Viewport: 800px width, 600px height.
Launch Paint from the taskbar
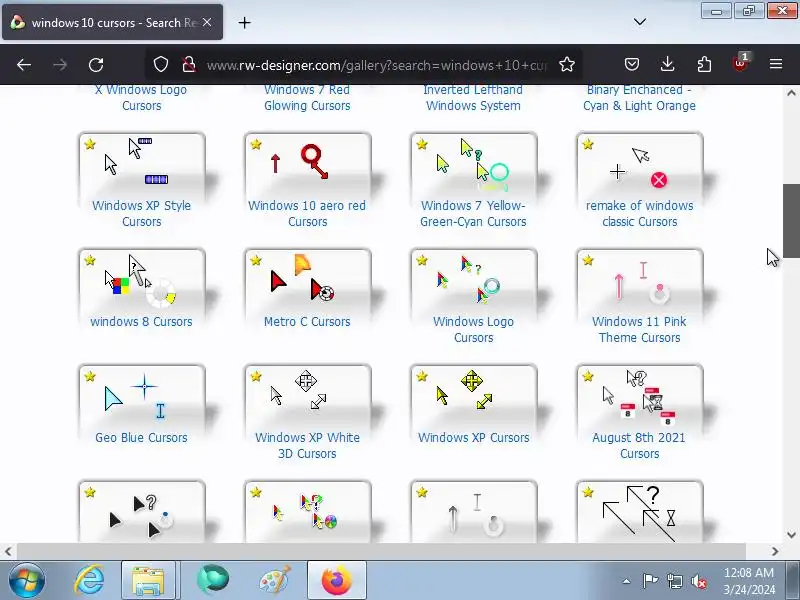(275, 581)
